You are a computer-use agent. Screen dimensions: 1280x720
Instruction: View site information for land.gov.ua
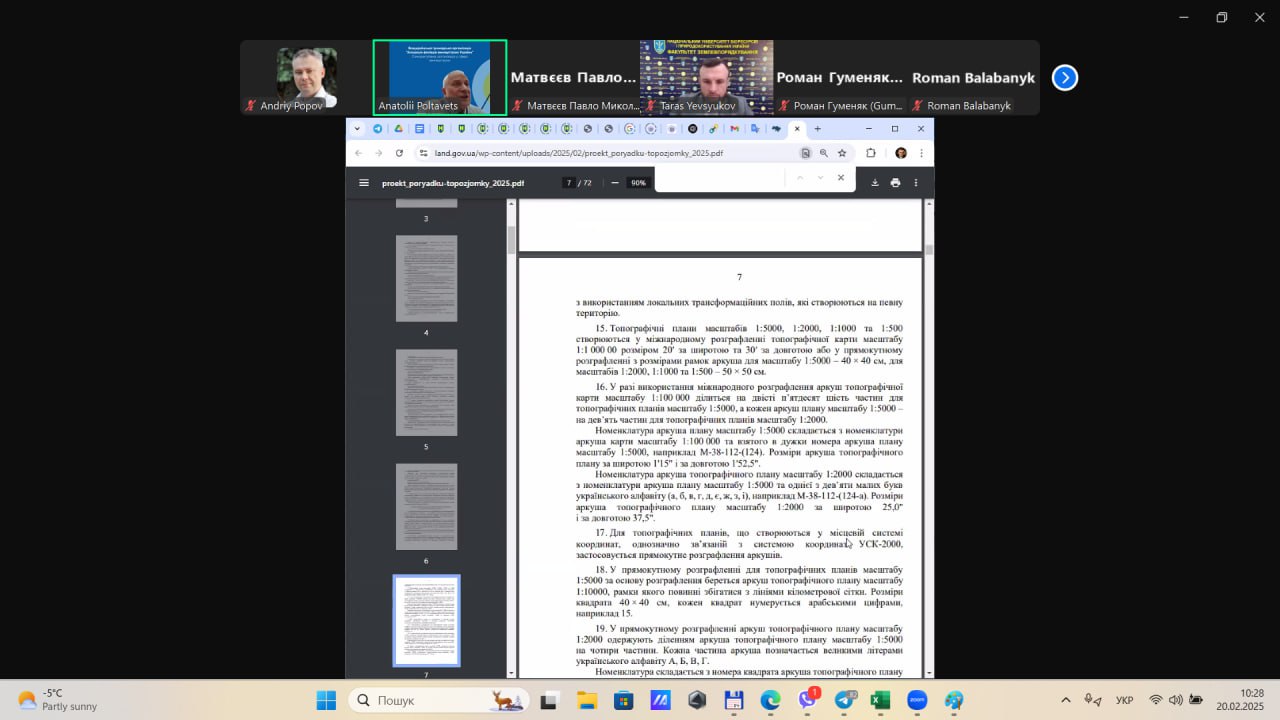point(423,153)
